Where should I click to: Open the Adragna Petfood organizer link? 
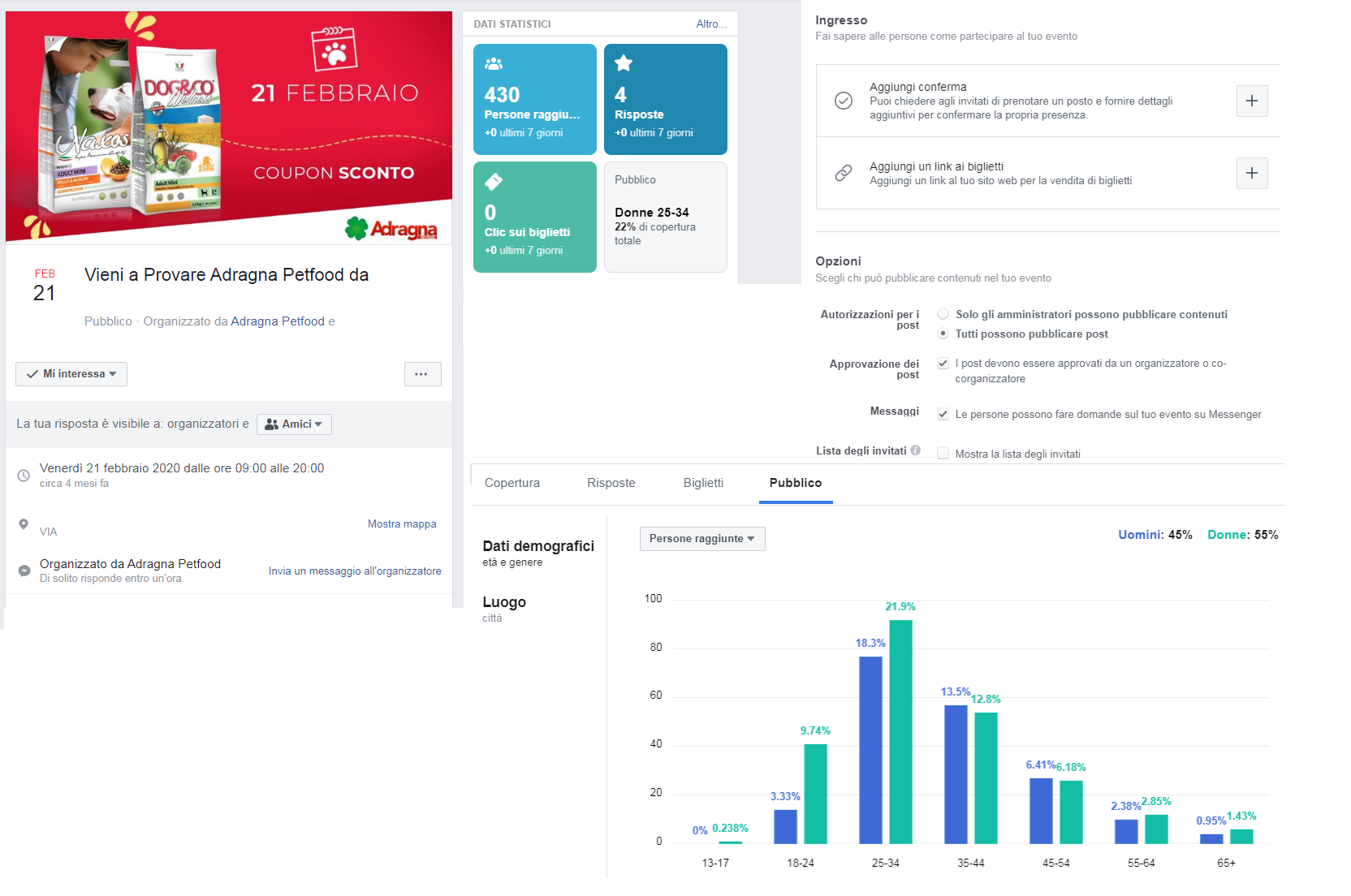[278, 321]
